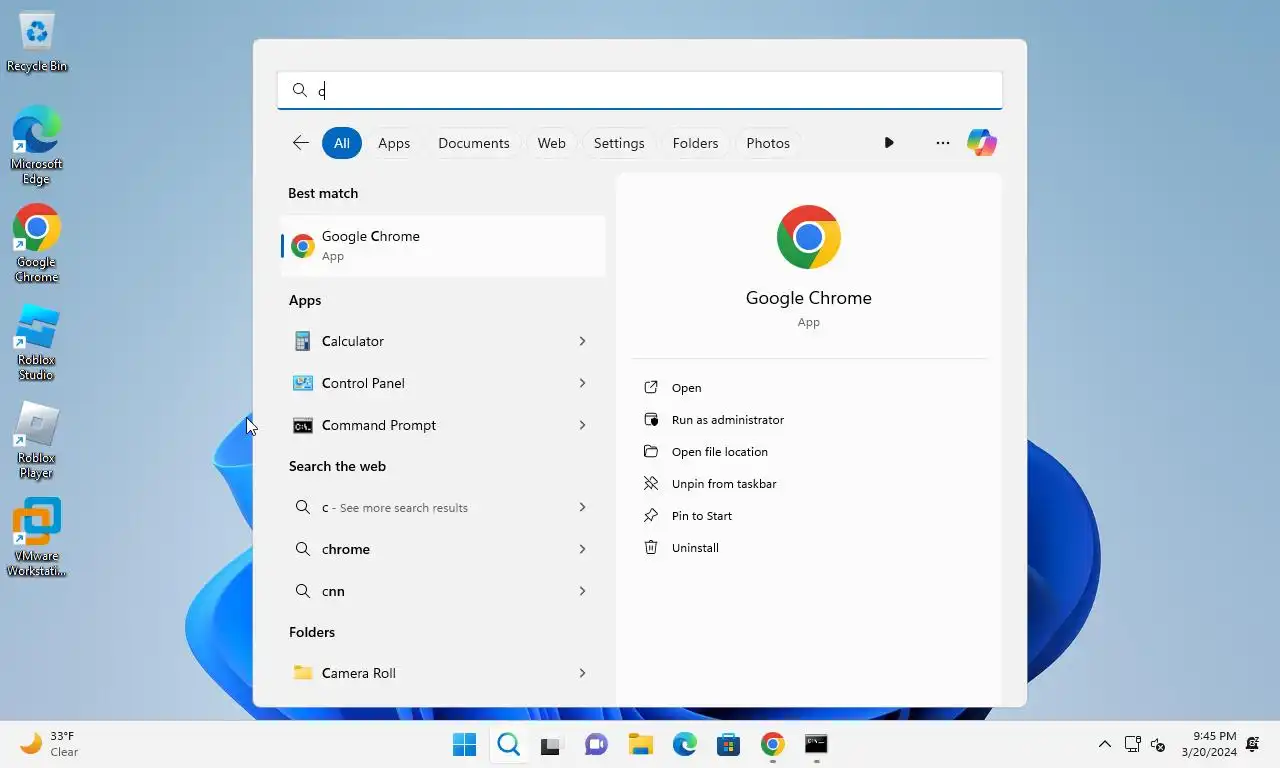1280x768 pixels.
Task: Choose Open file location
Action: (x=705, y=452)
